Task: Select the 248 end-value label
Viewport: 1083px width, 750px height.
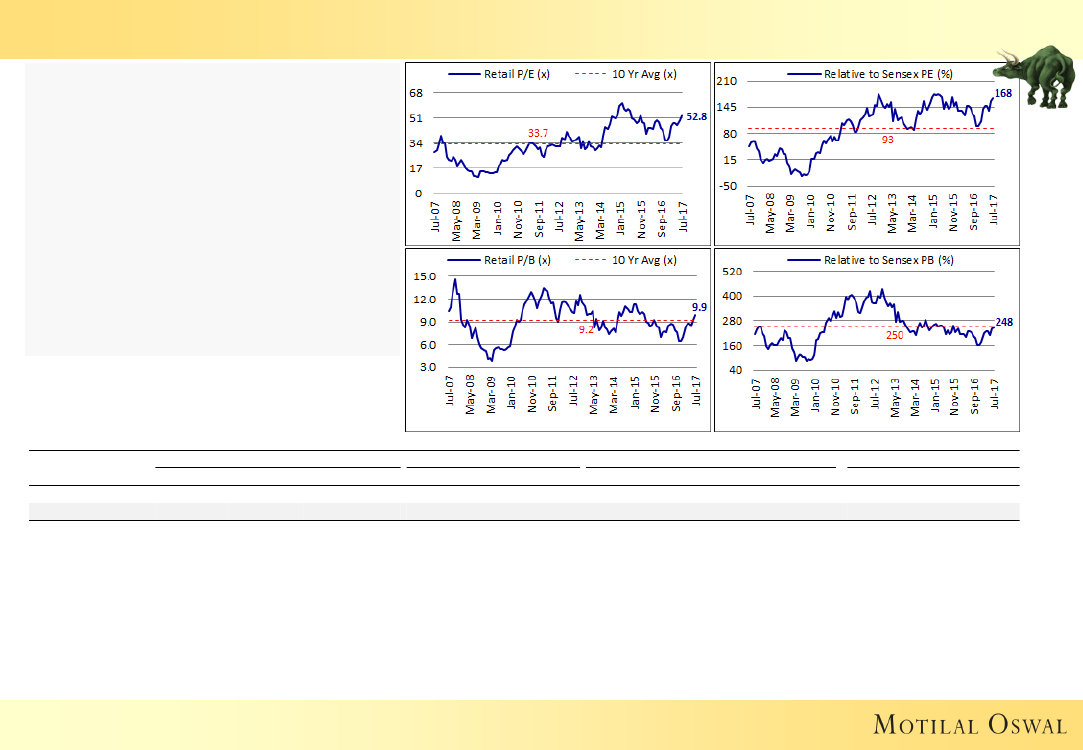Action: pyautogui.click(x=1005, y=321)
